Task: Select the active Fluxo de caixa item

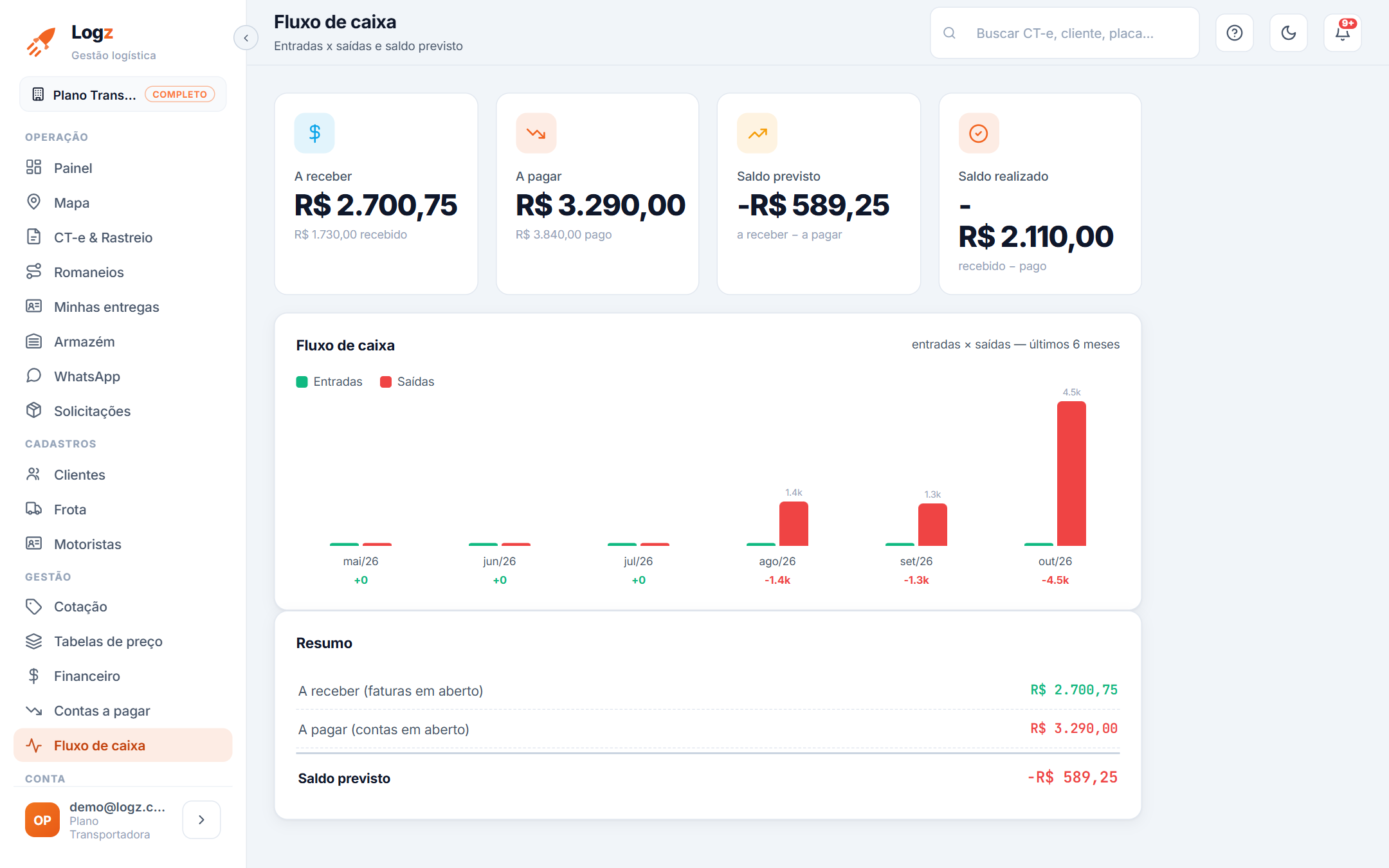Action: [123, 745]
